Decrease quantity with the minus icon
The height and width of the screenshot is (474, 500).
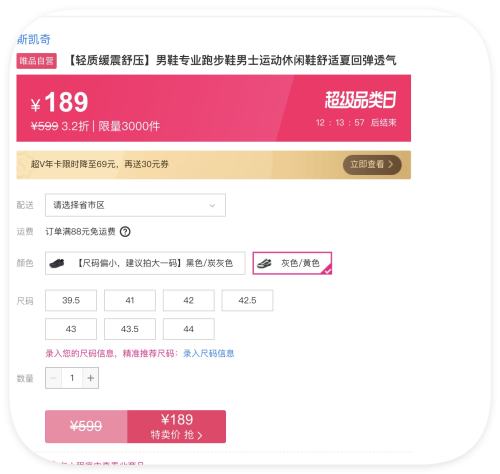pos(53,378)
